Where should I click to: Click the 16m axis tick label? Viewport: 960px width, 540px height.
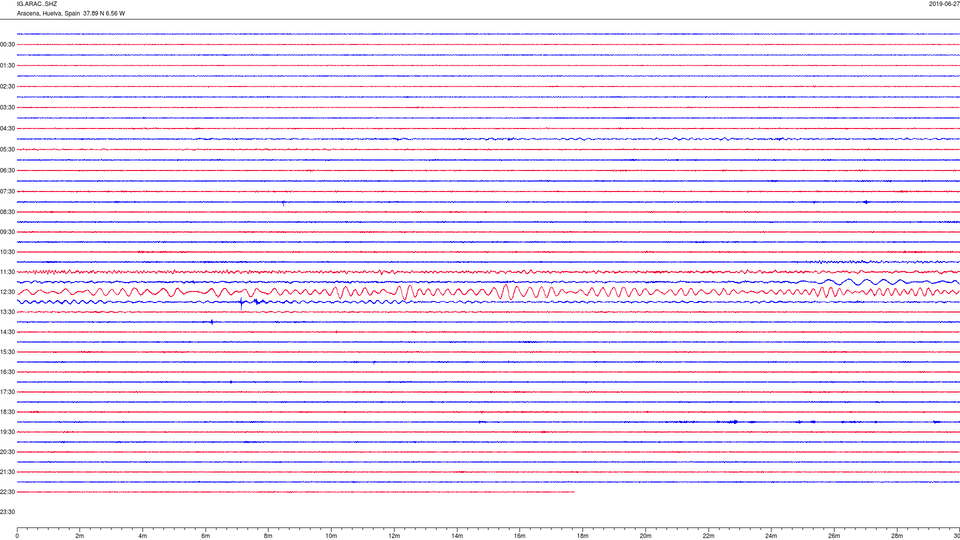pyautogui.click(x=520, y=536)
